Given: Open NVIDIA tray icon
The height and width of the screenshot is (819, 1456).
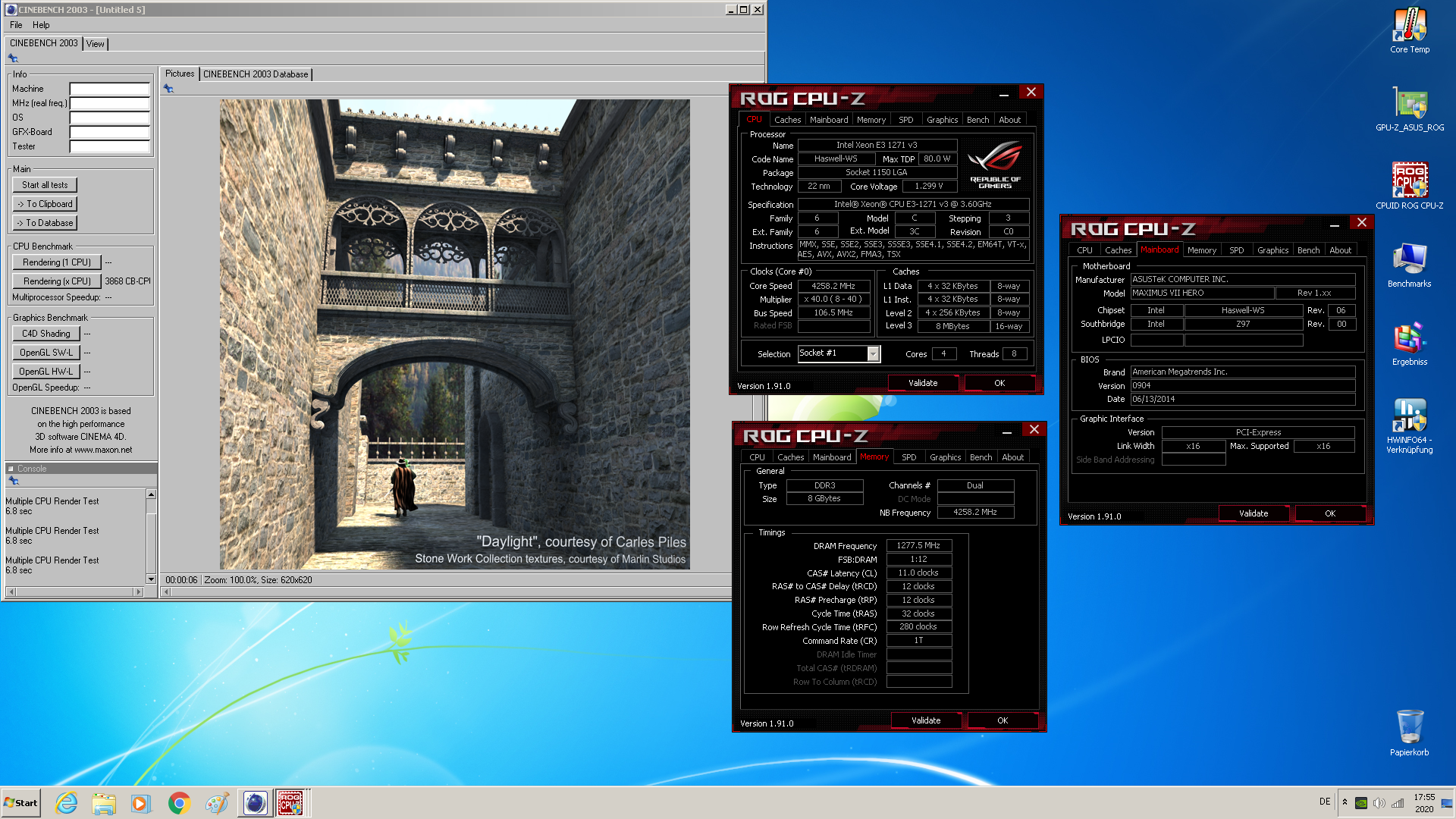Looking at the screenshot, I should tap(1361, 803).
